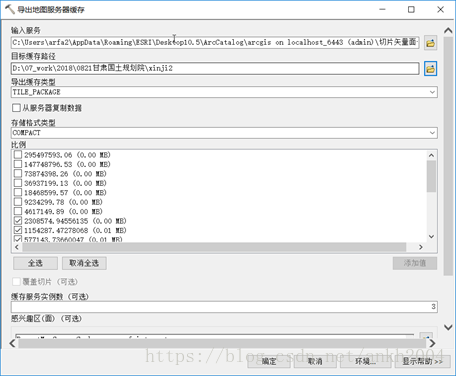The width and height of the screenshot is (456, 376).
Task: Check the 295497593.06 scale checkbox
Action: 18,155
